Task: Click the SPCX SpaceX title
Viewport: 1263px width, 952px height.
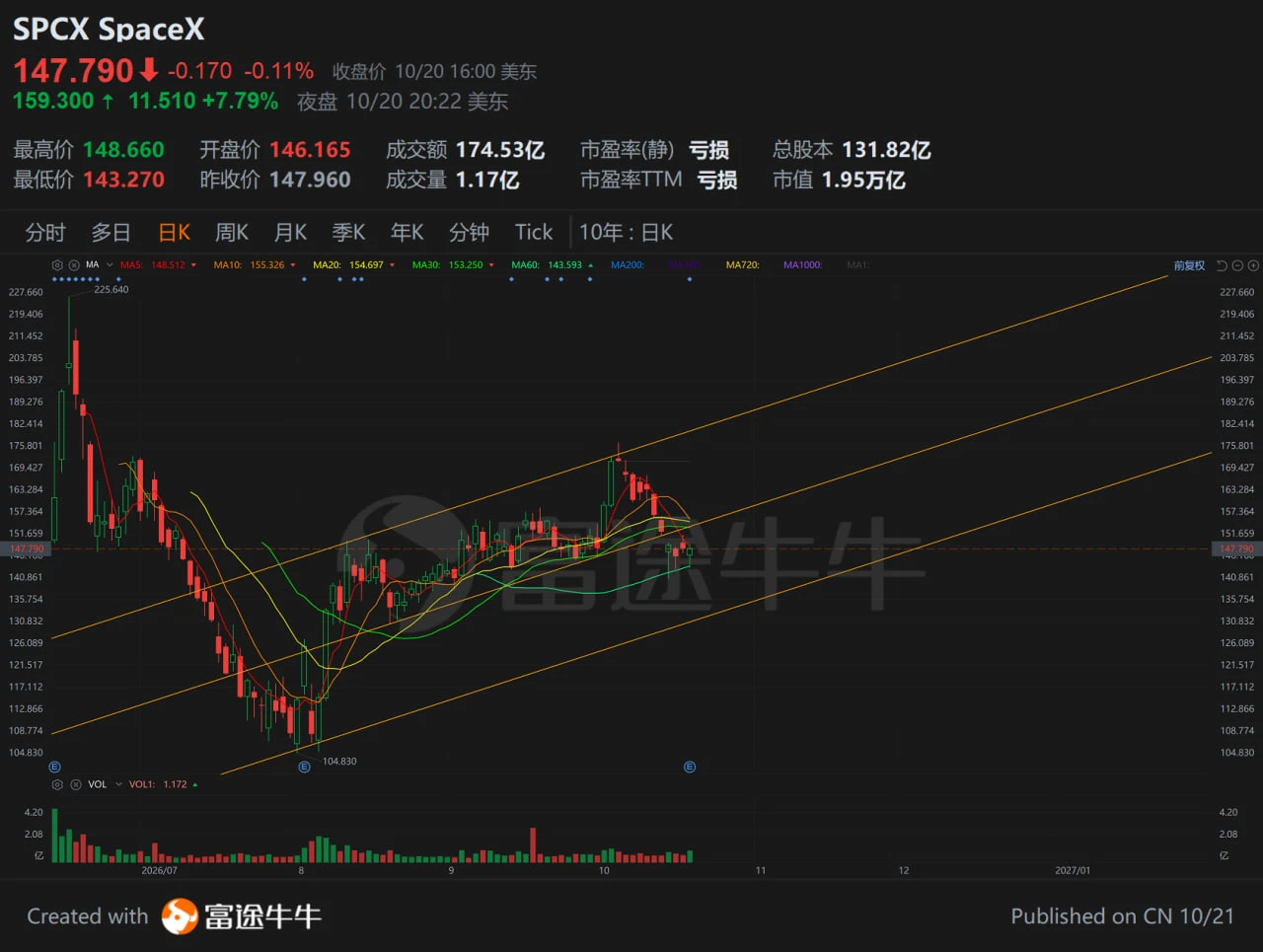Action: coord(109,29)
